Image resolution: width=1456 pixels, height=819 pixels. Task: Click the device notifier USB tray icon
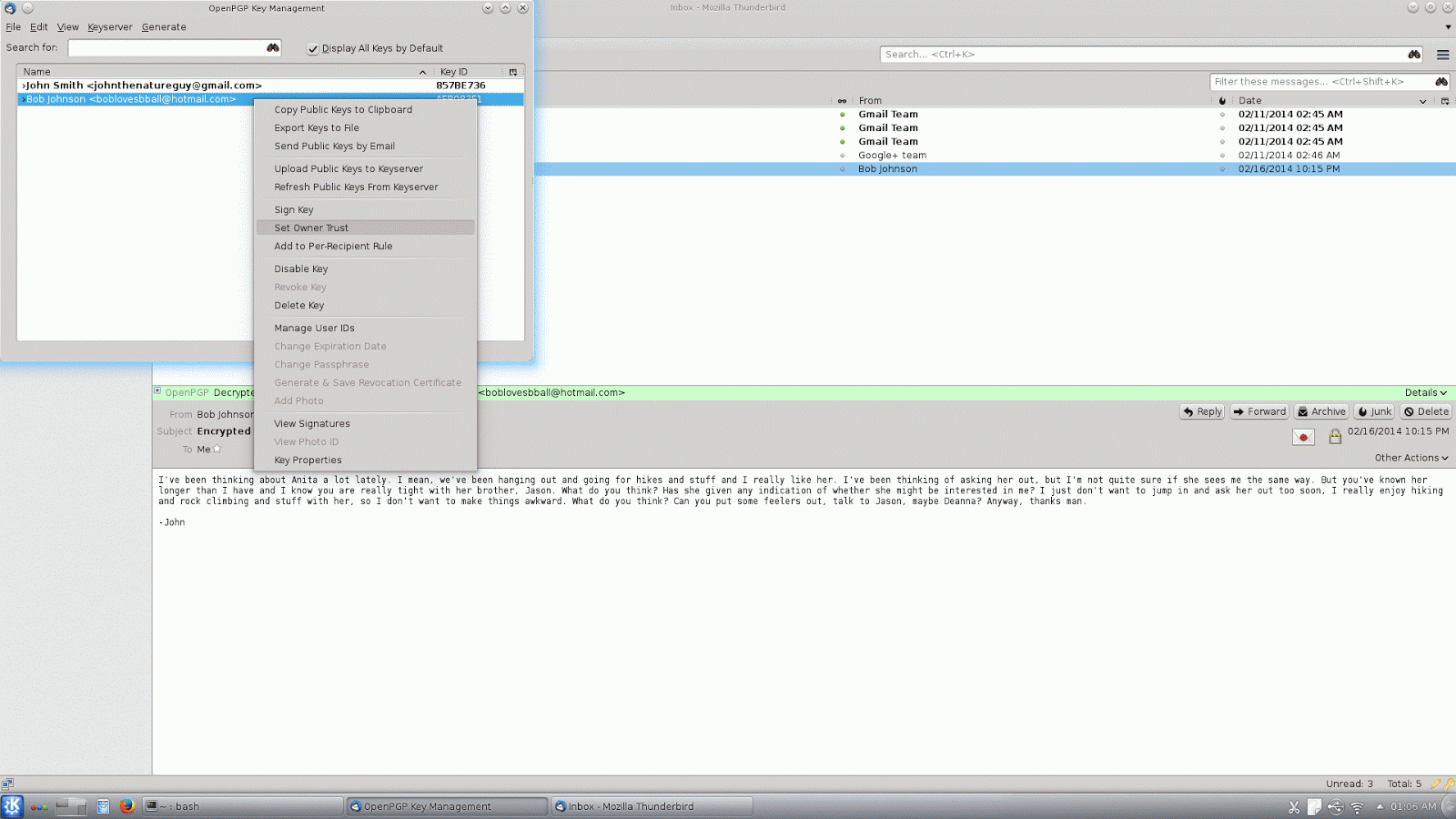coord(1335,807)
